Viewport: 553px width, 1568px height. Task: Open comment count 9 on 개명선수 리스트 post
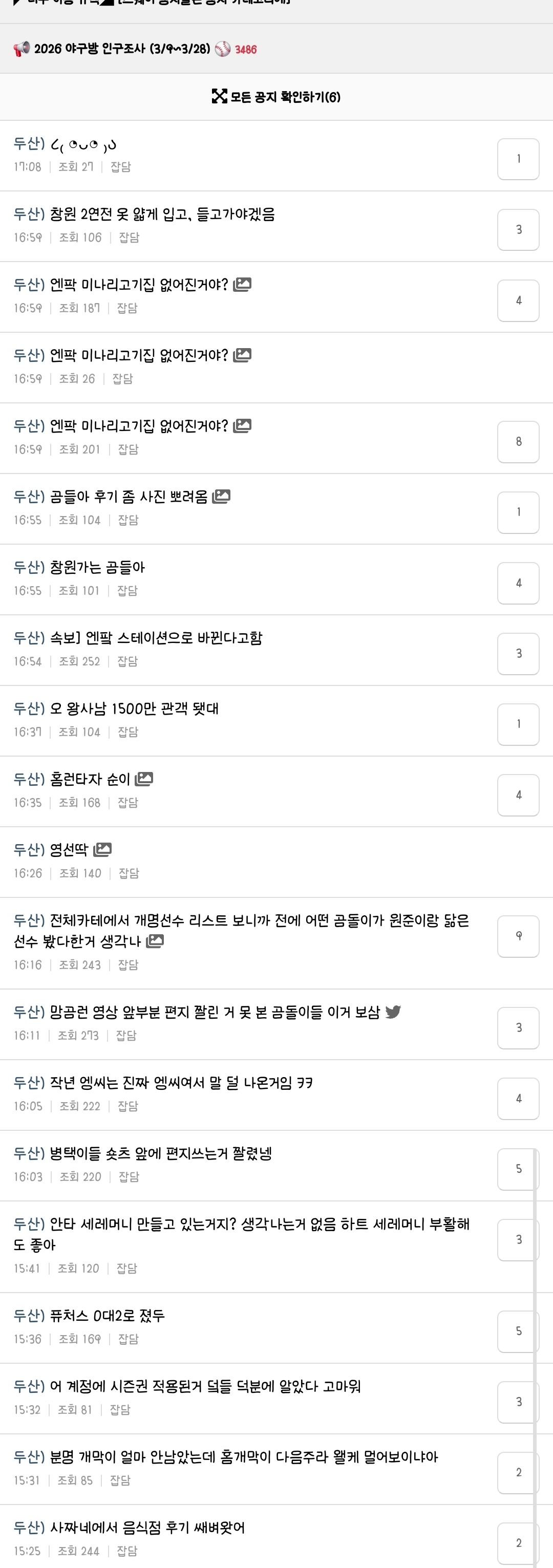518,936
